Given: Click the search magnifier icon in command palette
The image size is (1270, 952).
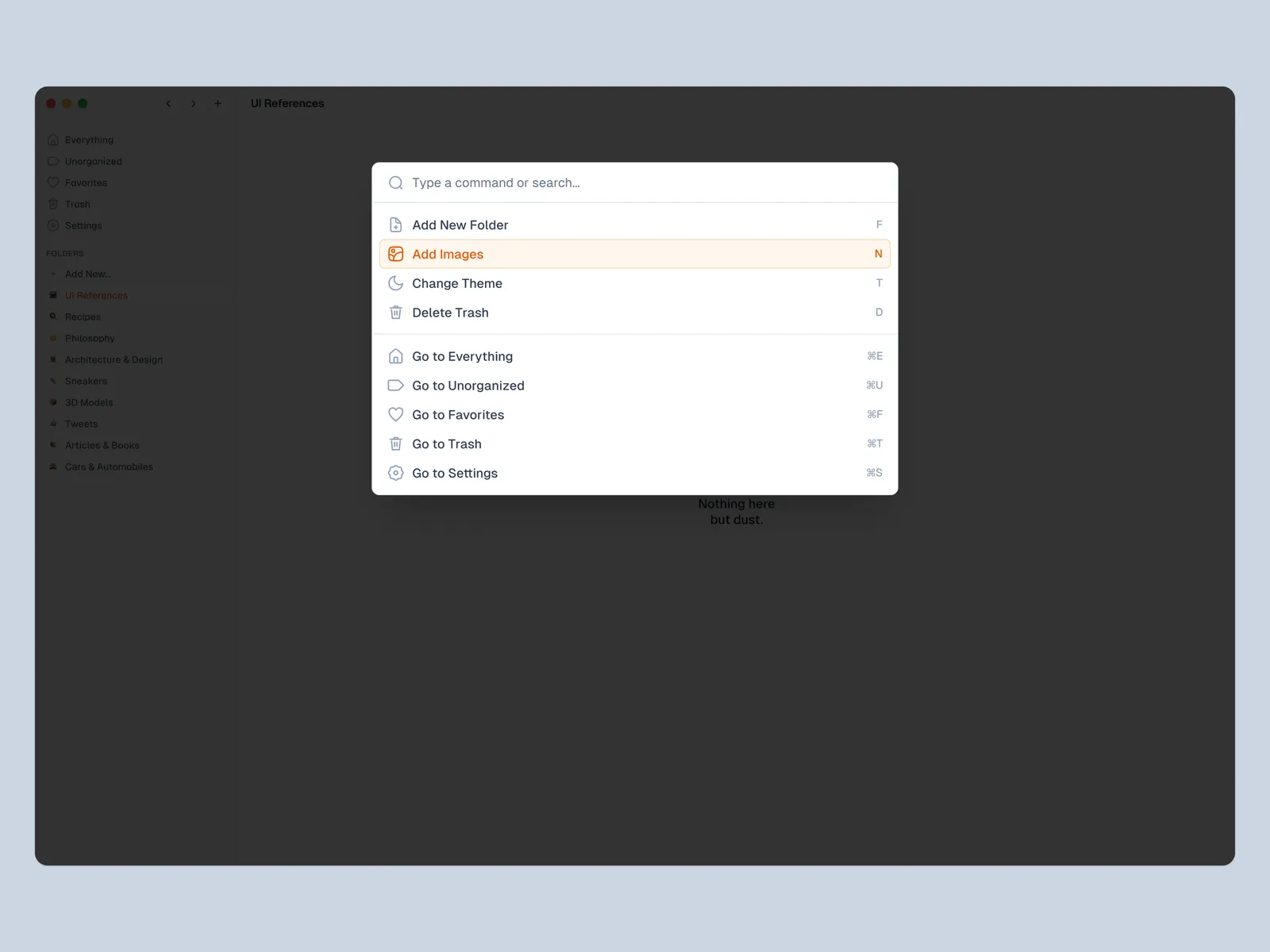Looking at the screenshot, I should pos(395,183).
